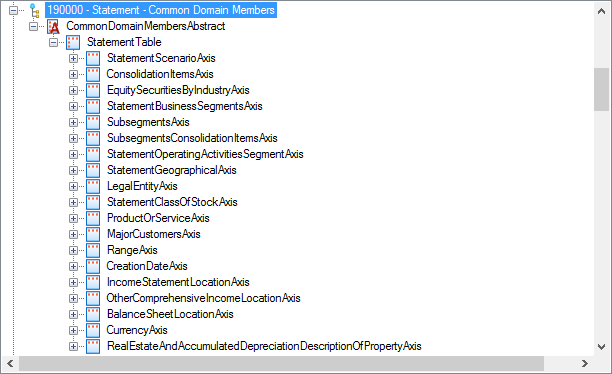The height and width of the screenshot is (374, 612).
Task: Expand the StatementGeographicalAxis node
Action: coord(73,170)
